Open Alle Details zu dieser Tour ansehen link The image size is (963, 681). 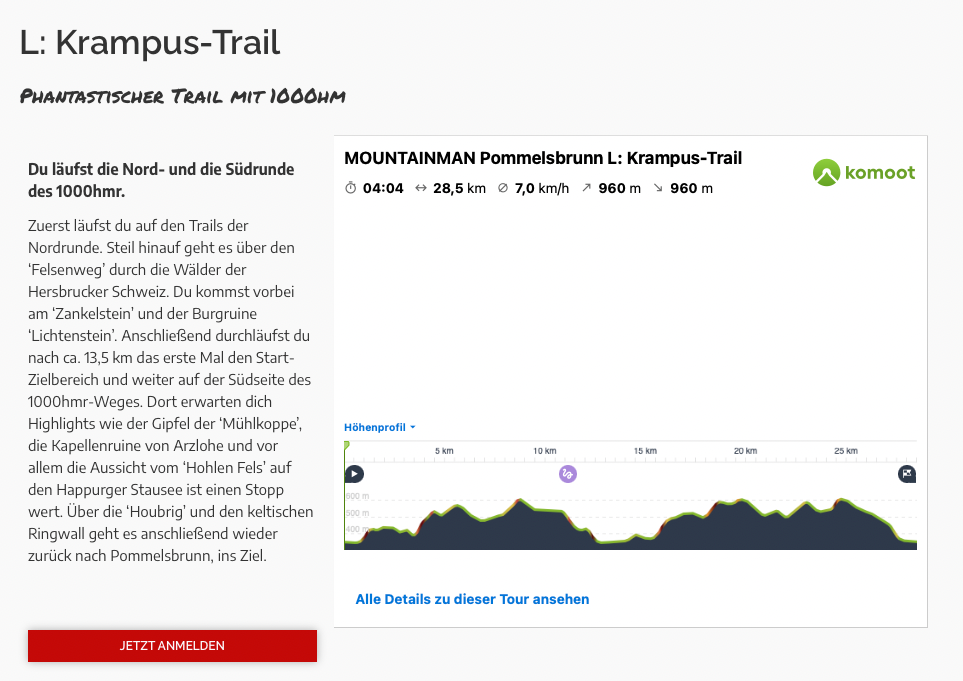(472, 599)
